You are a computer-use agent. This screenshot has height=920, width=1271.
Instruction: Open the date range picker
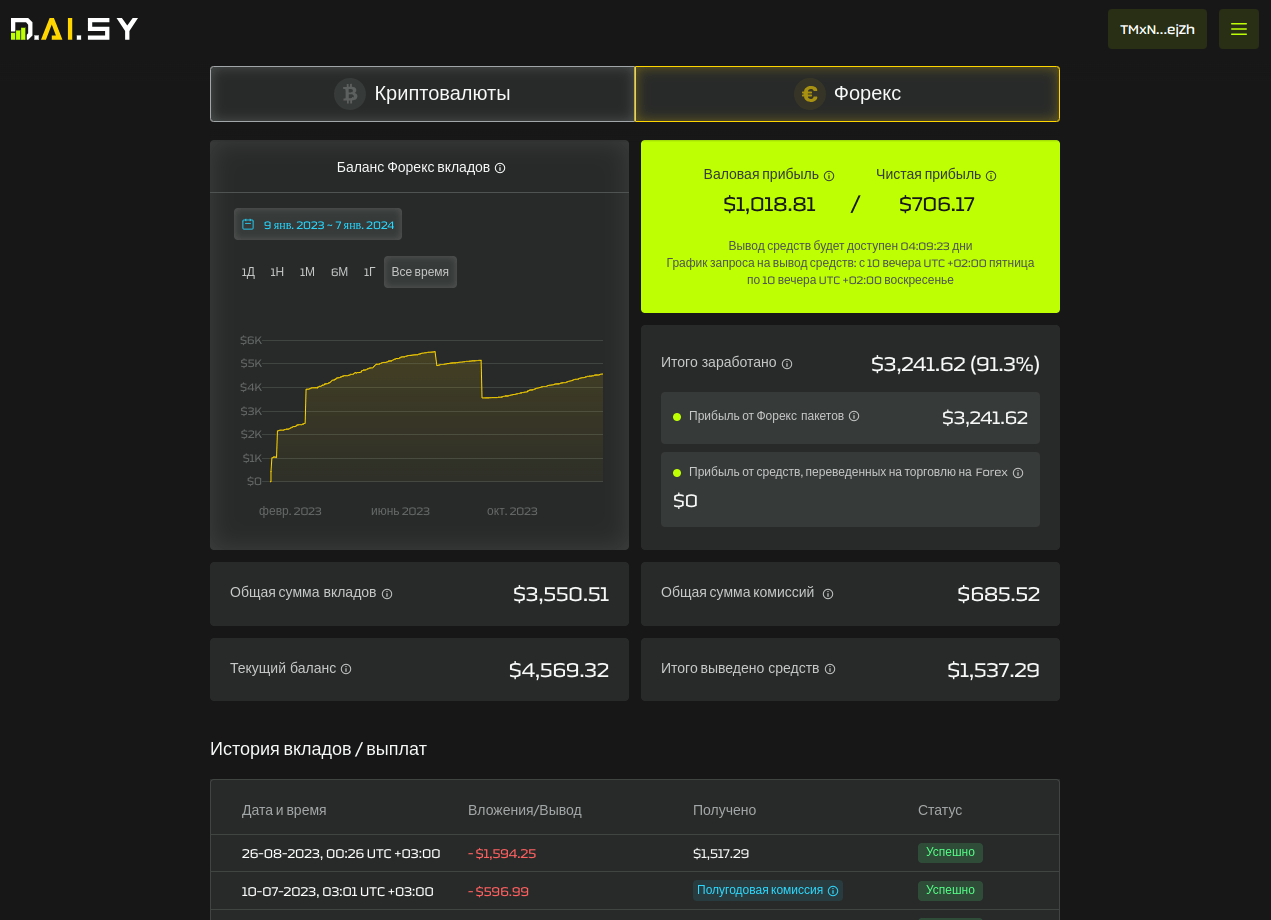click(x=318, y=225)
